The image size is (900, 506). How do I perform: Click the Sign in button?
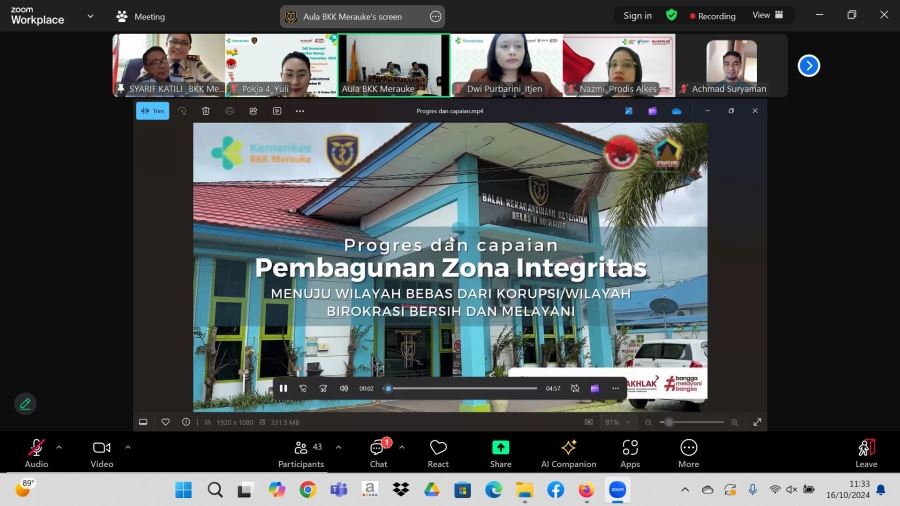[637, 16]
